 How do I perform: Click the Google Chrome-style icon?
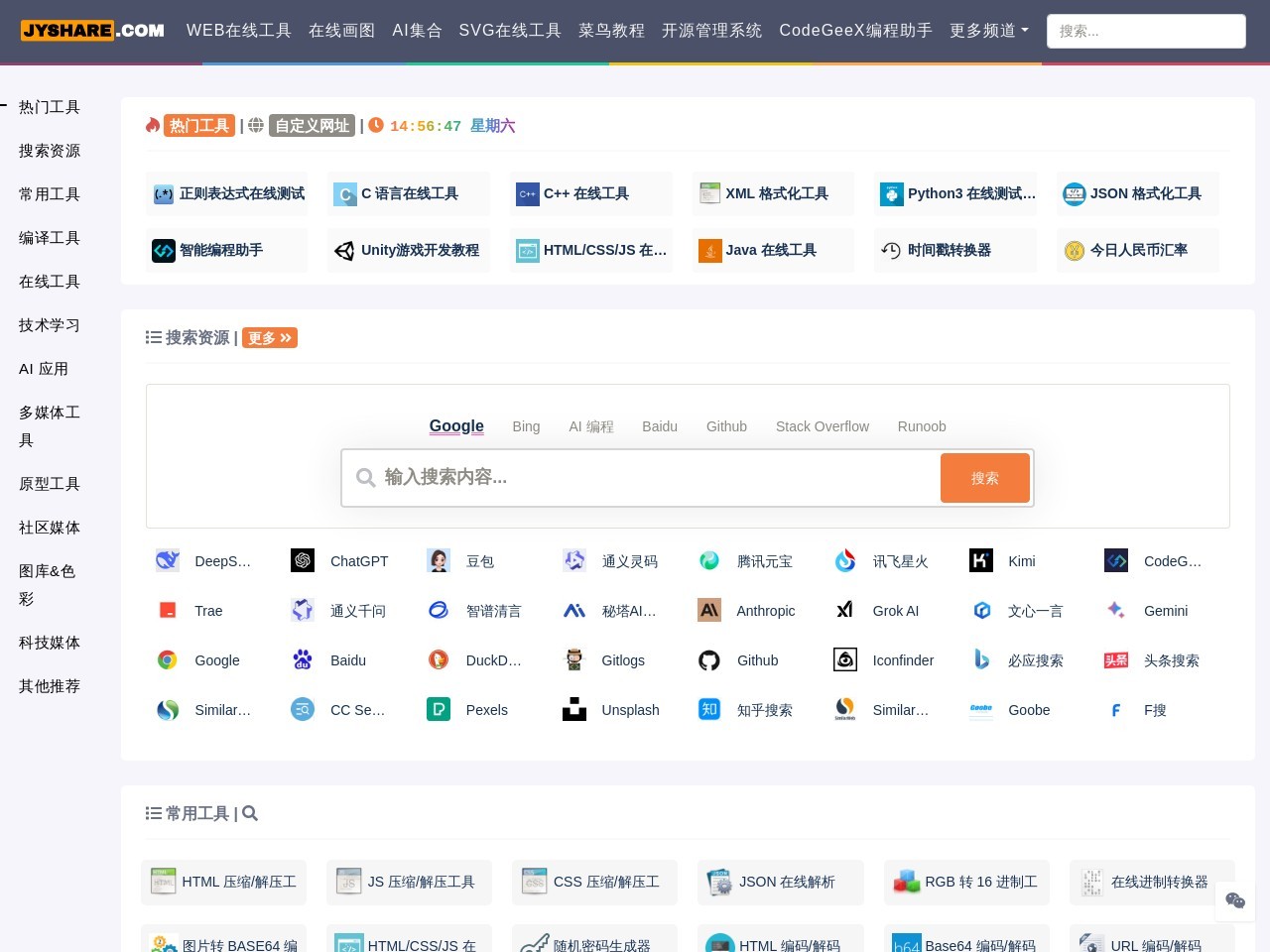(x=167, y=659)
